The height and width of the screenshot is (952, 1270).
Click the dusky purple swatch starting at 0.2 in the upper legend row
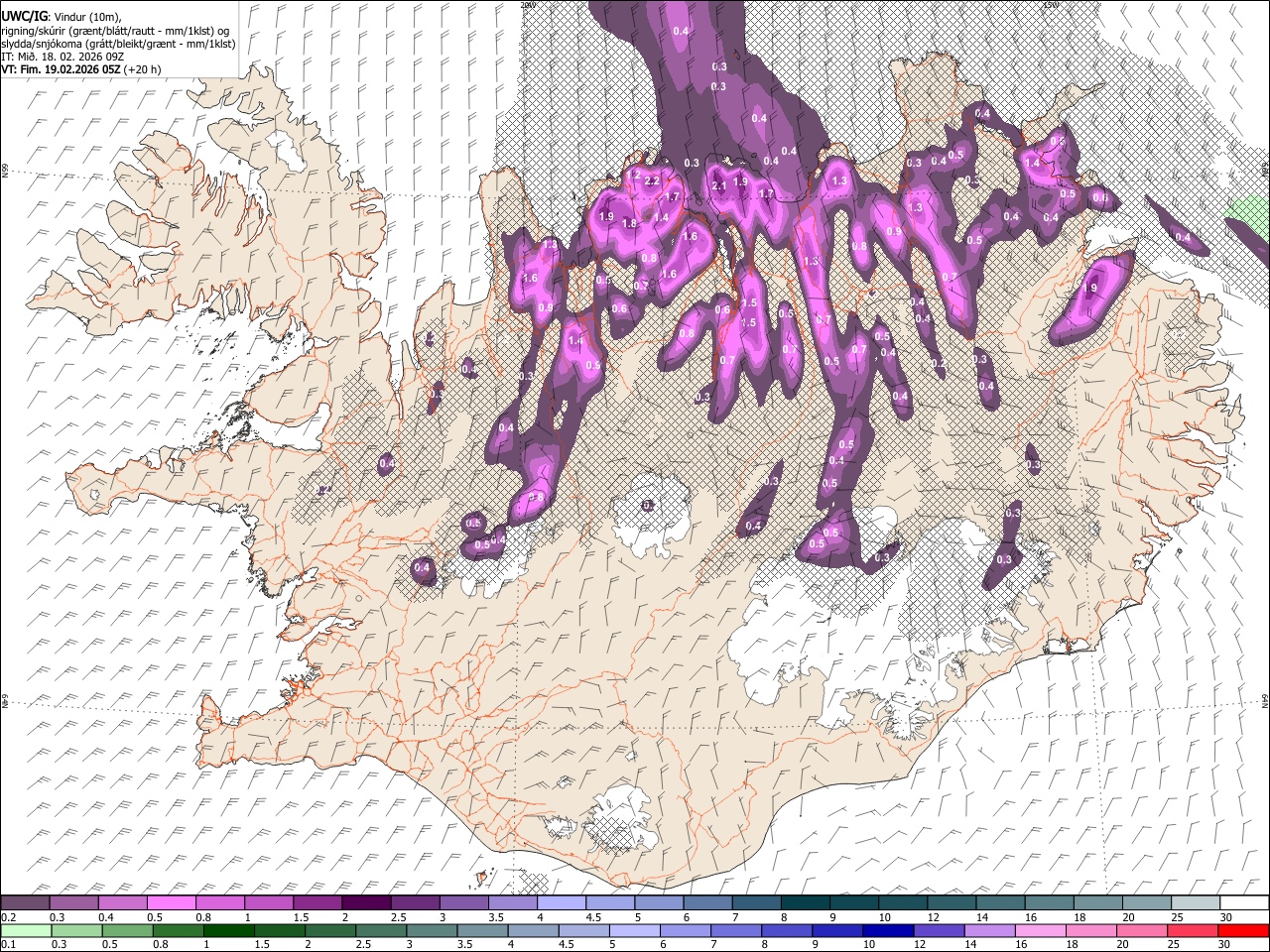(25, 902)
